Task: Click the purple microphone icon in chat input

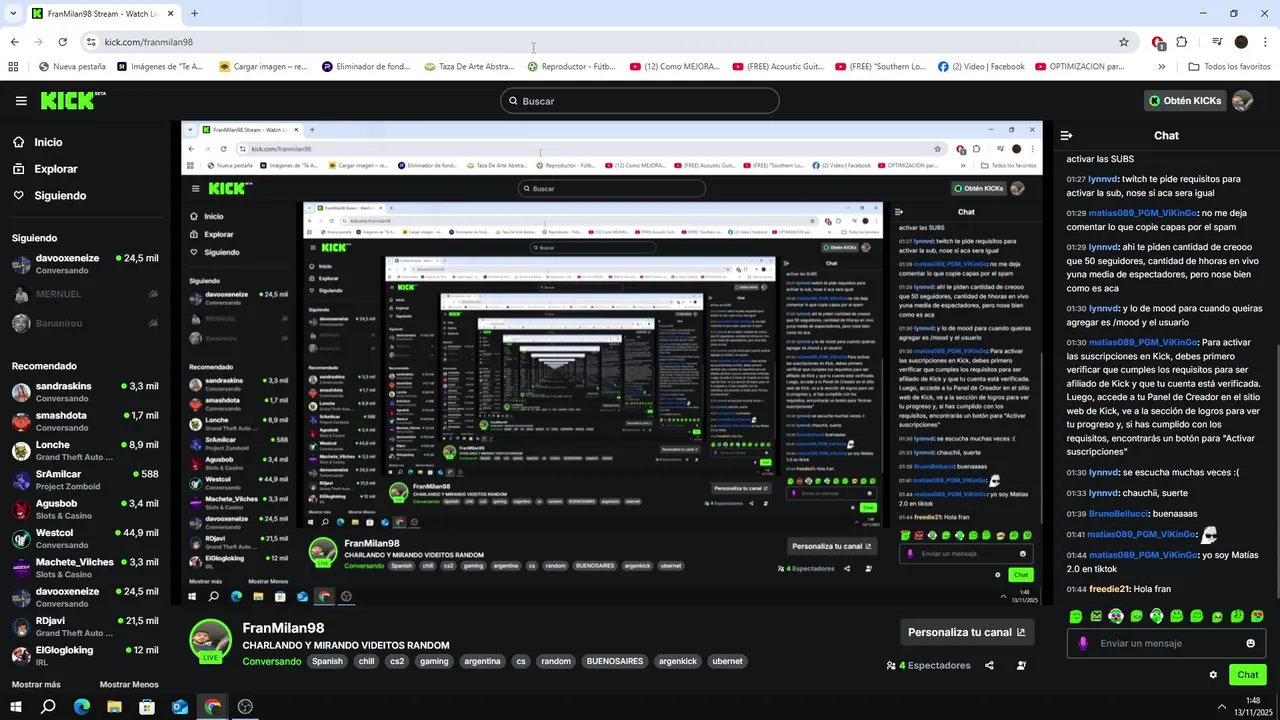Action: (x=1083, y=643)
